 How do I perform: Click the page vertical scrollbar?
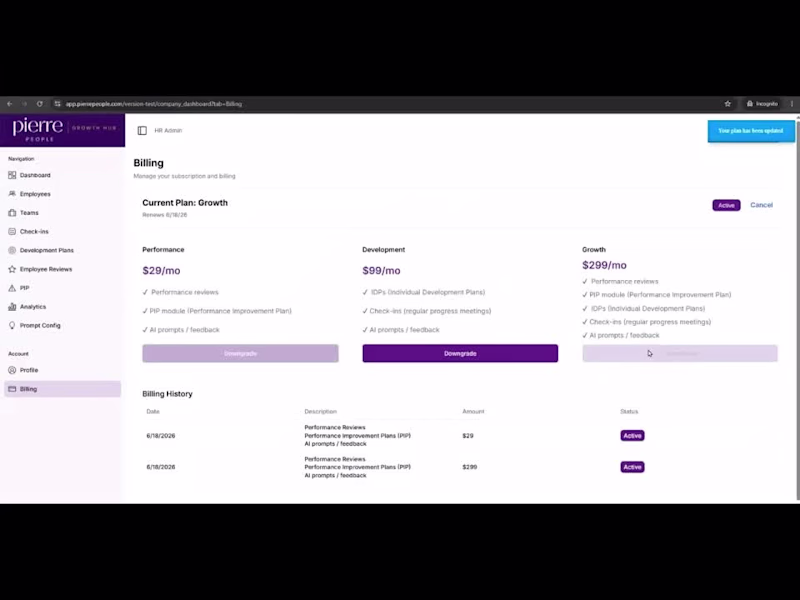[x=797, y=309]
